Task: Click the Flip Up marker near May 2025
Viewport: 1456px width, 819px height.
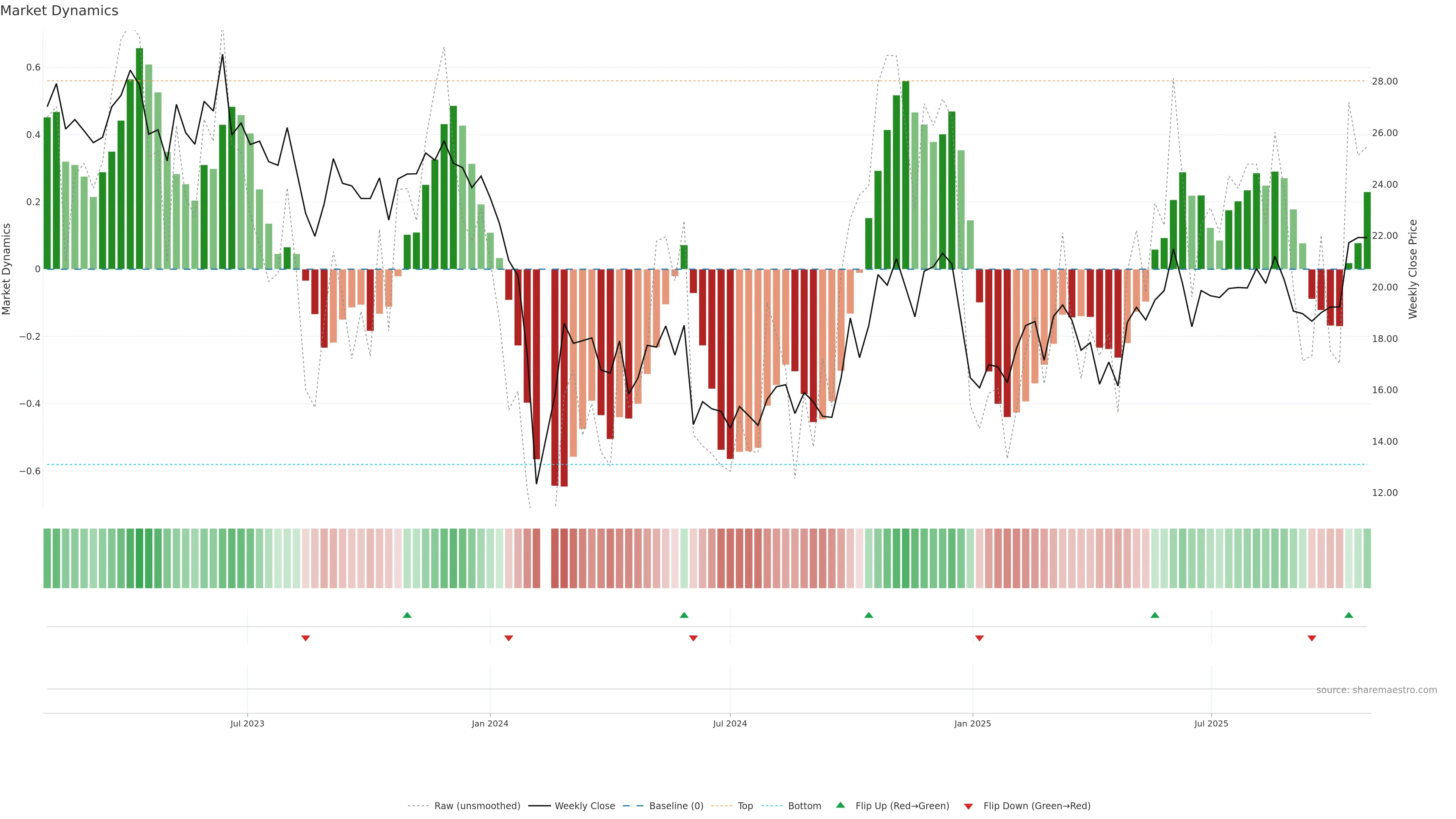Action: (x=1155, y=615)
